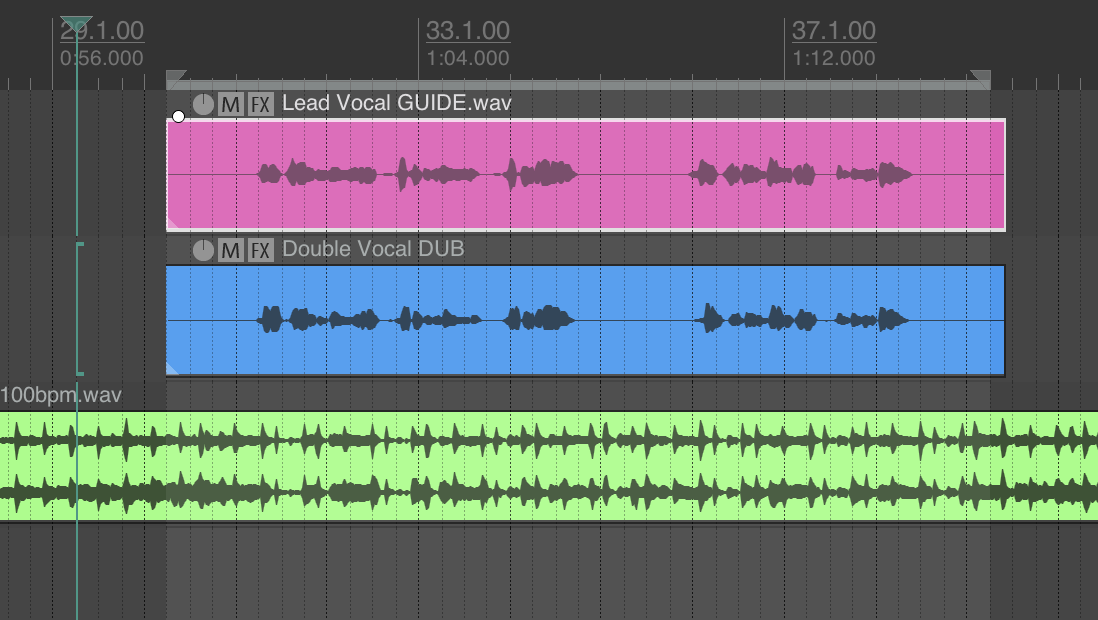This screenshot has height=620, width=1098.
Task: Mute the Double Vocal DUB clip
Action: click(231, 250)
